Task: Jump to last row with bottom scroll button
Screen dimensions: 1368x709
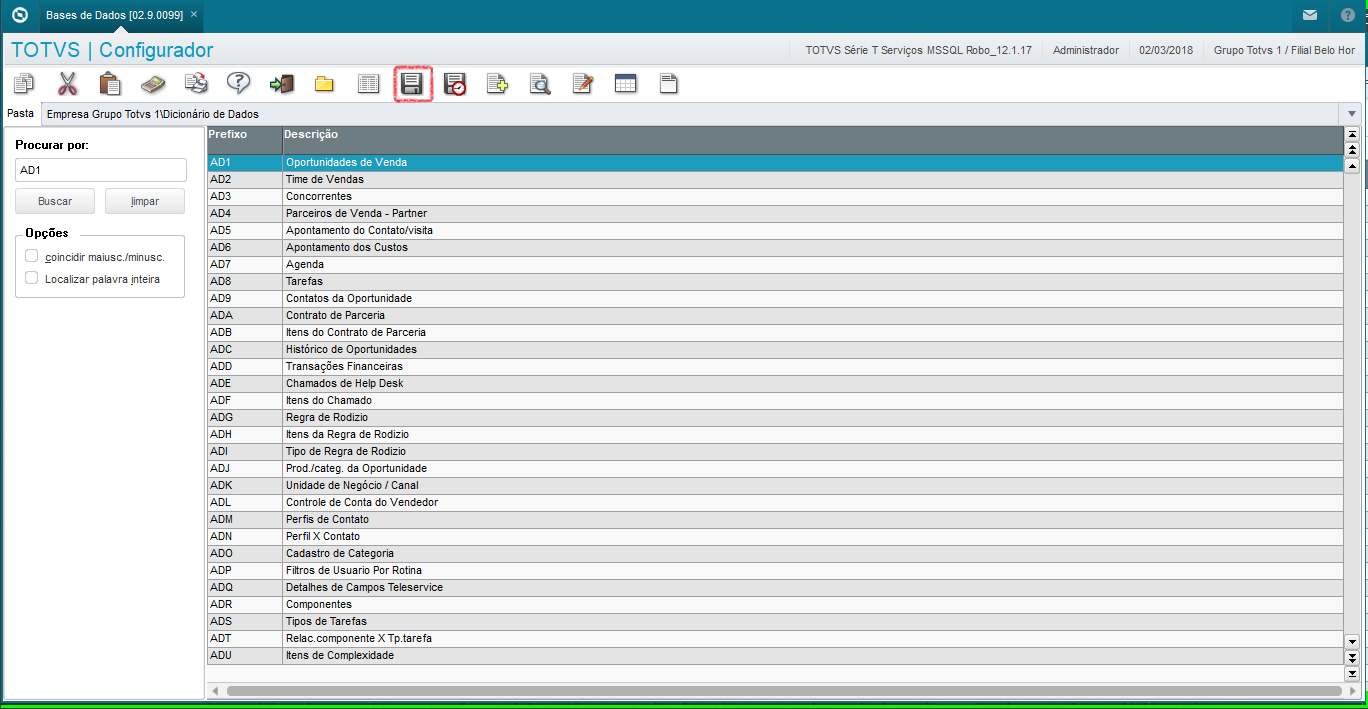Action: [x=1352, y=672]
